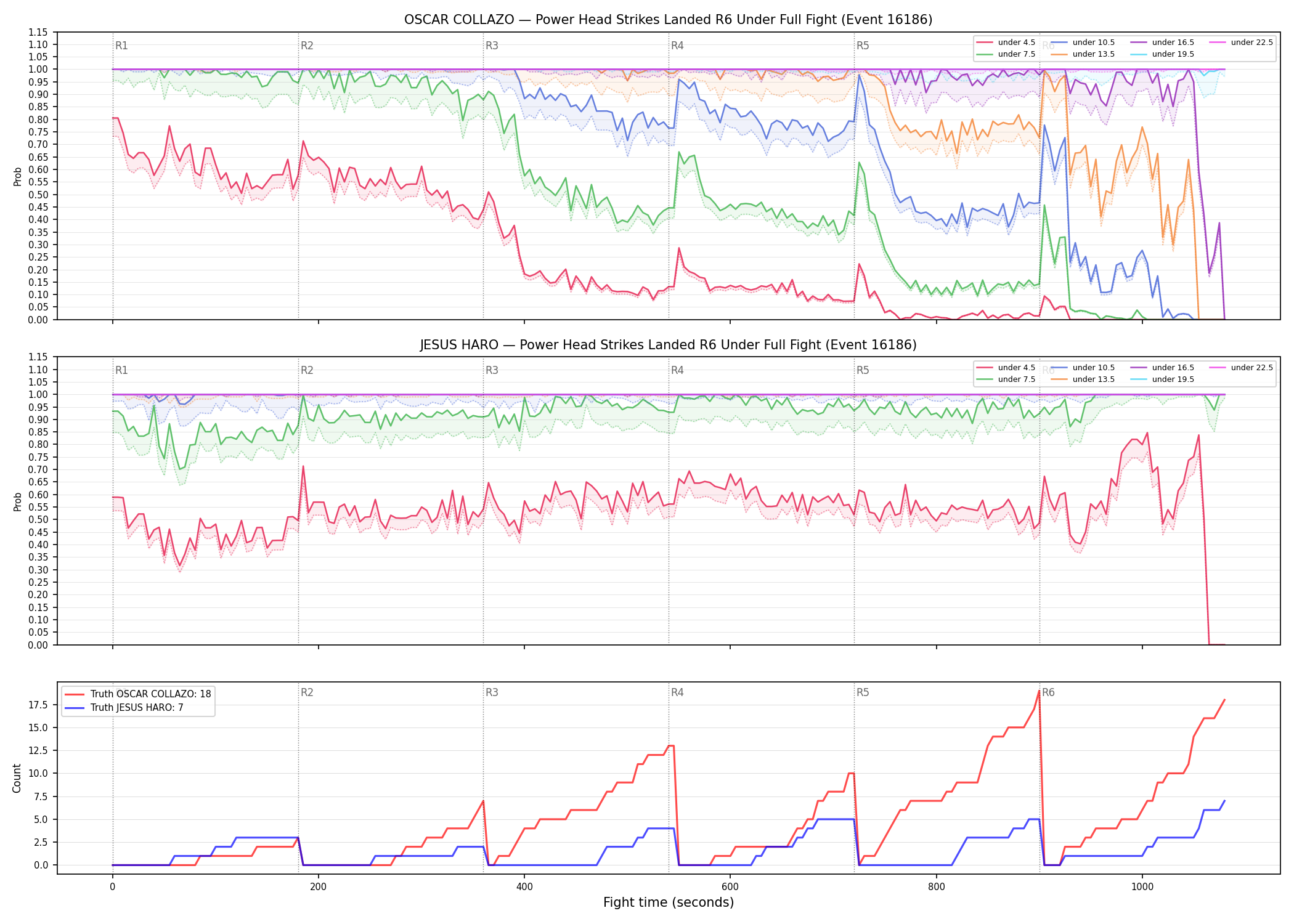Select 'under 13.5' label in Jesus Haro legend
Screen dimensions: 1294x924
[1094, 379]
